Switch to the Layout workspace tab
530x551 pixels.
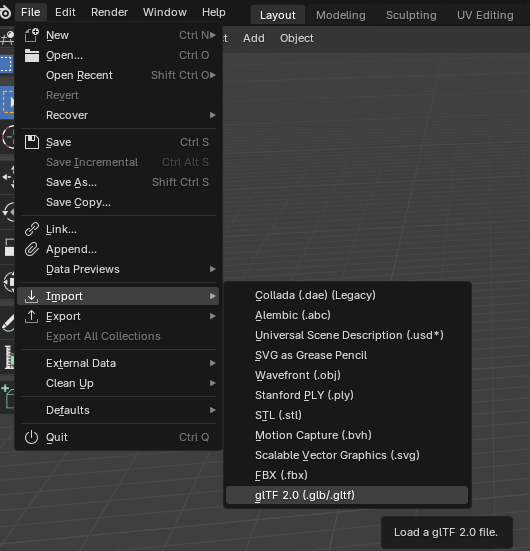[x=278, y=15]
